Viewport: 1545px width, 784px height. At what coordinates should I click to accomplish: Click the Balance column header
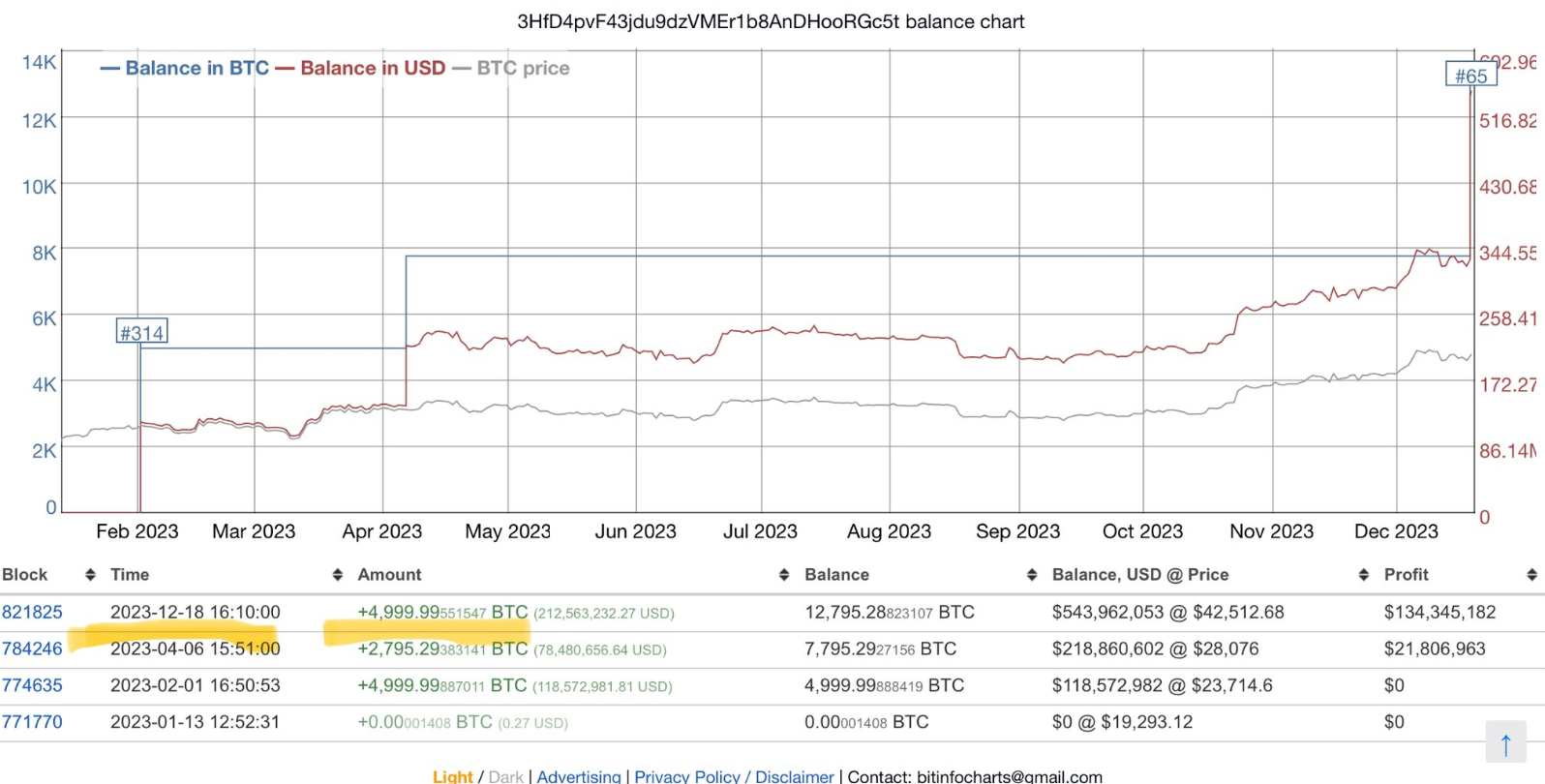click(x=837, y=575)
